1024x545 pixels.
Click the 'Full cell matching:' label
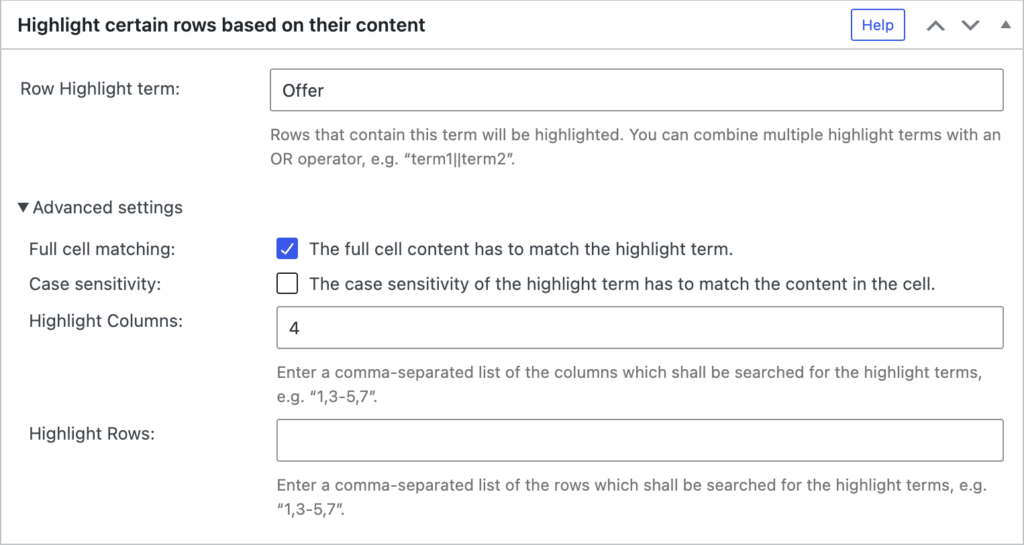(x=102, y=248)
